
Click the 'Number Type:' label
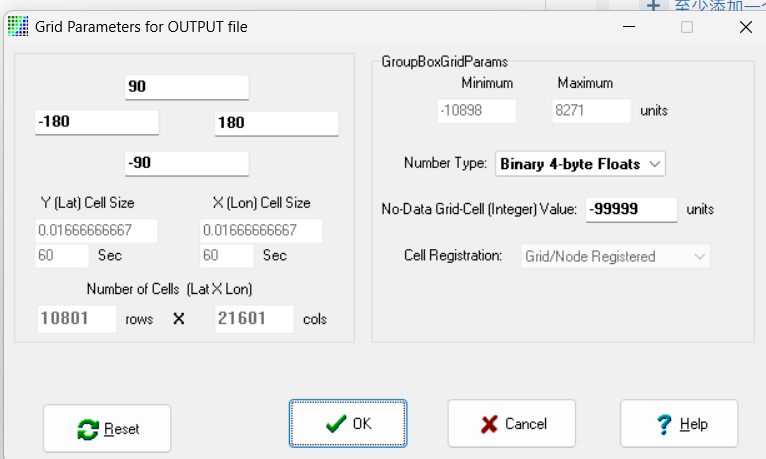coord(445,163)
